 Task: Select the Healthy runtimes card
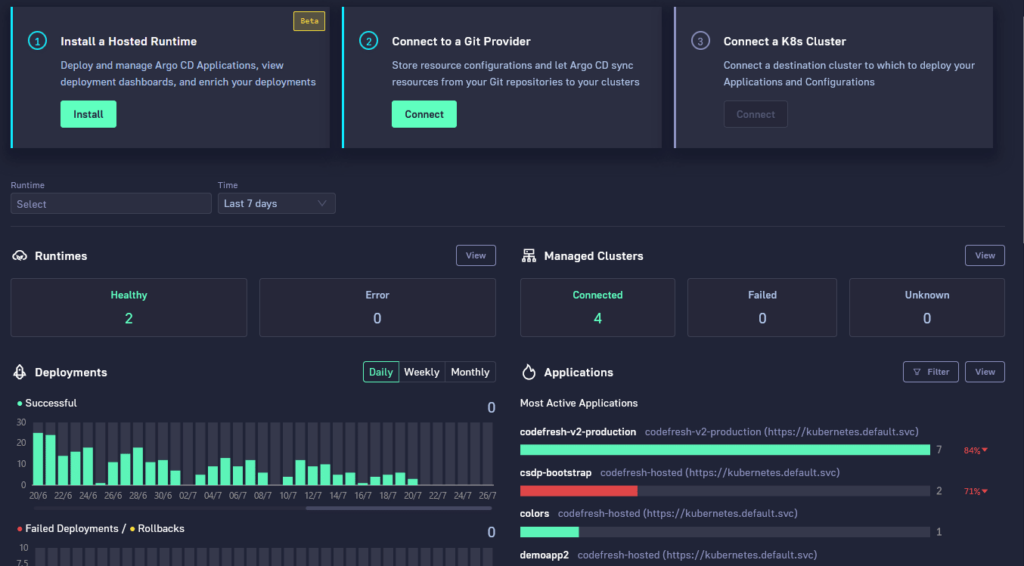128,307
